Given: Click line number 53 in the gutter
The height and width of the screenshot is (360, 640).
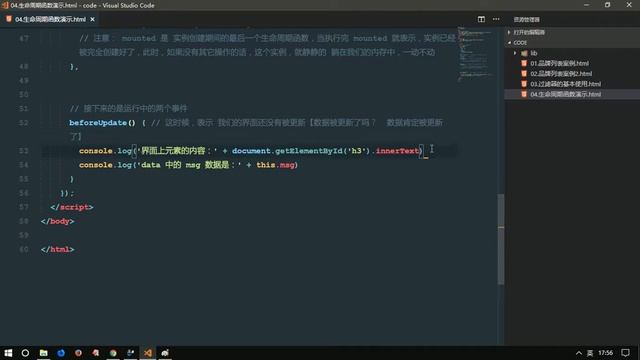Looking at the screenshot, I should (x=24, y=151).
